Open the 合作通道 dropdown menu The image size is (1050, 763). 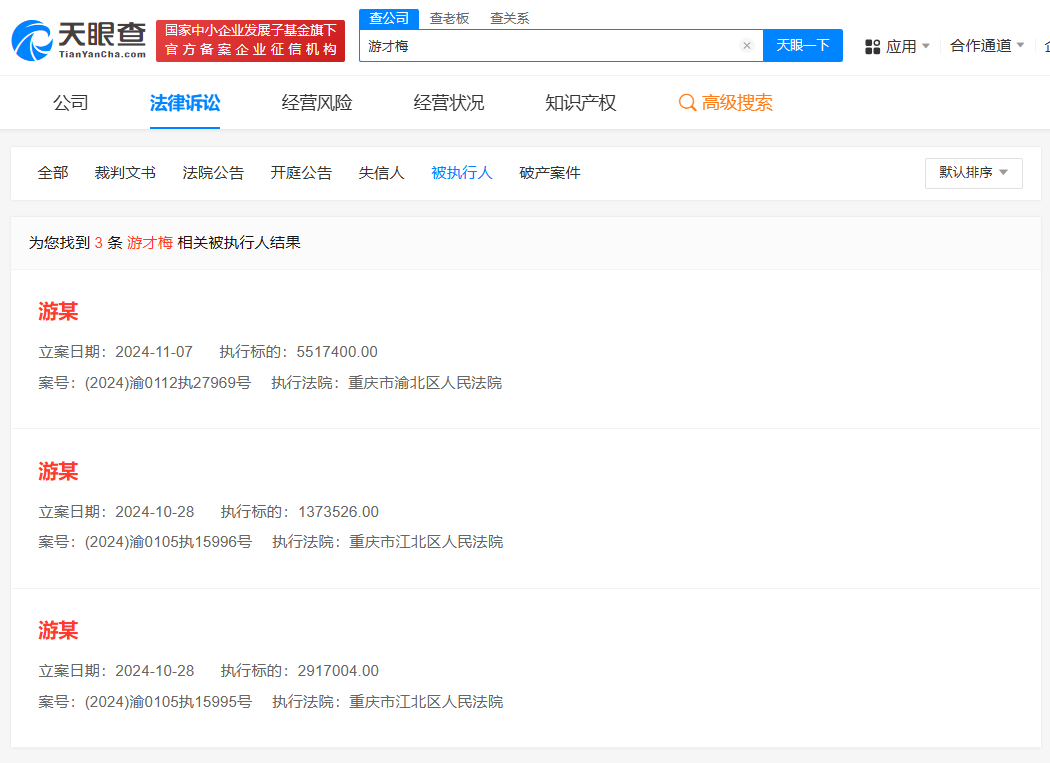(x=986, y=46)
